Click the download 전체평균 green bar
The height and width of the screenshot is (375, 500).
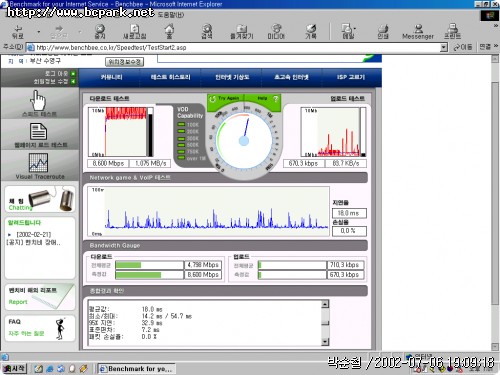[128, 265]
